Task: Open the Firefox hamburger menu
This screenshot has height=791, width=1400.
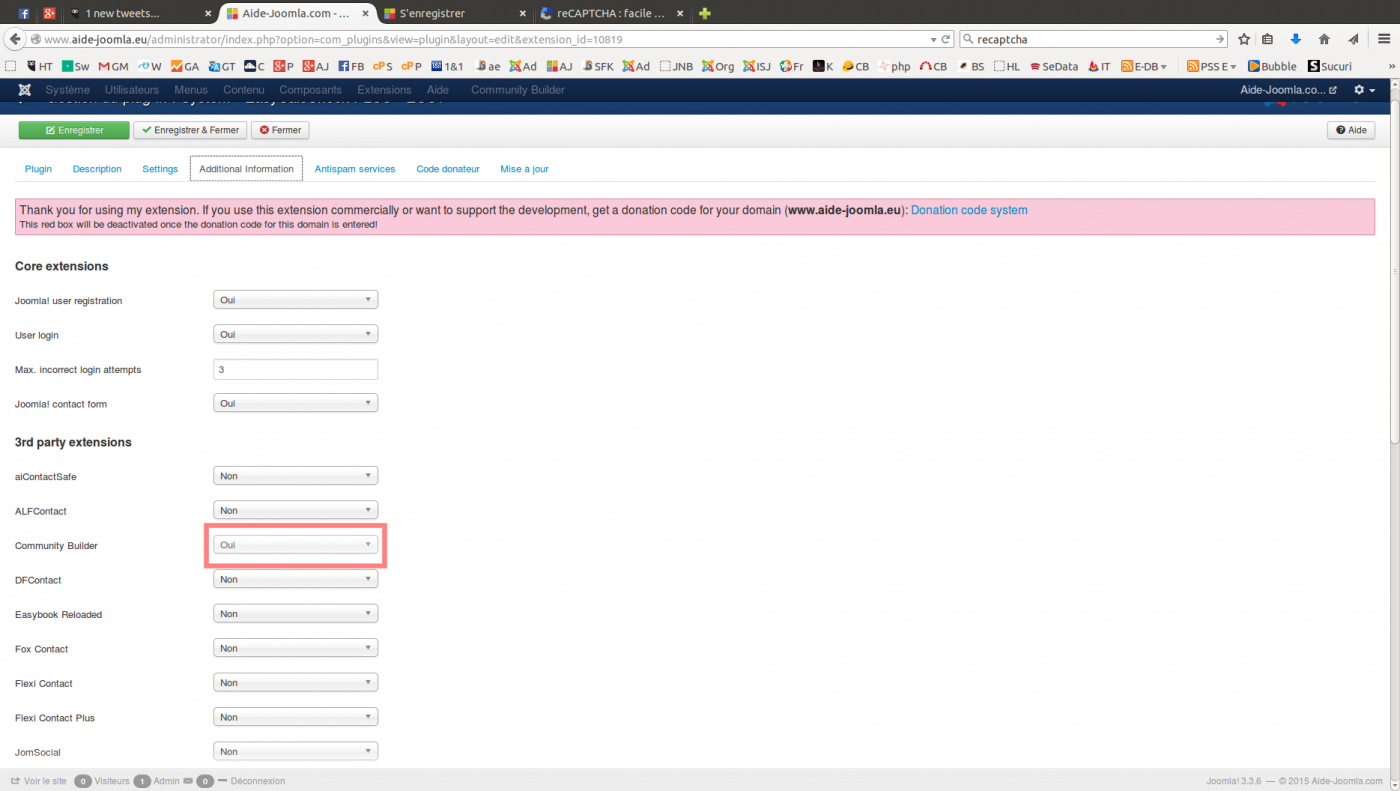Action: pyautogui.click(x=1383, y=39)
